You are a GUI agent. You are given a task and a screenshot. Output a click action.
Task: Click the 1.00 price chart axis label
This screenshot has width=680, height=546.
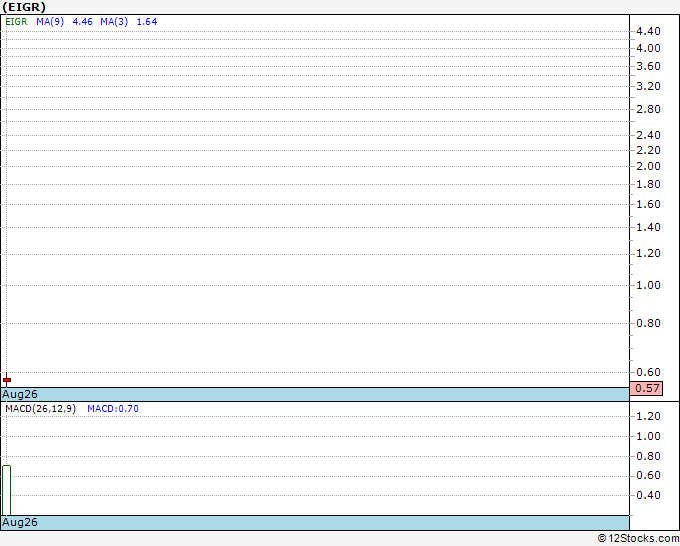[648, 285]
